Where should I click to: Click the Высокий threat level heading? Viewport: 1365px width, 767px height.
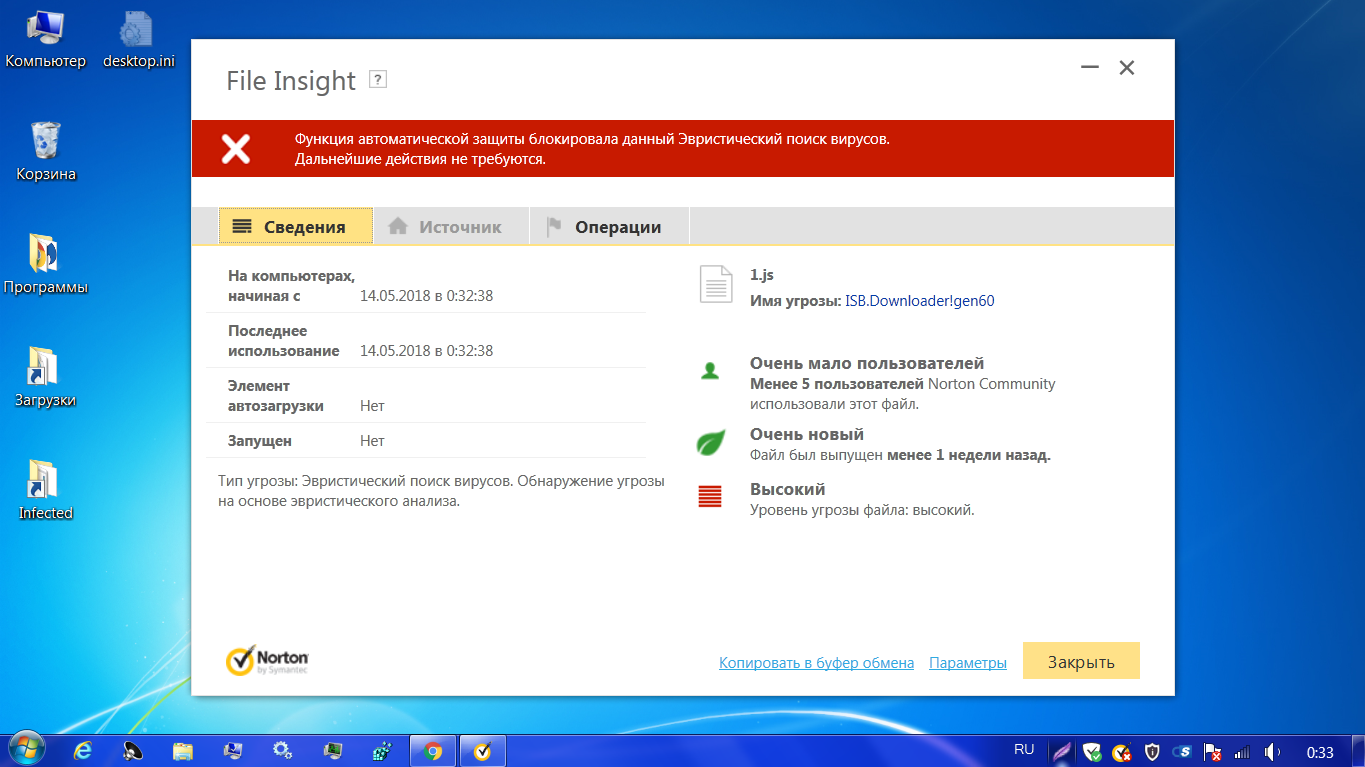point(788,489)
